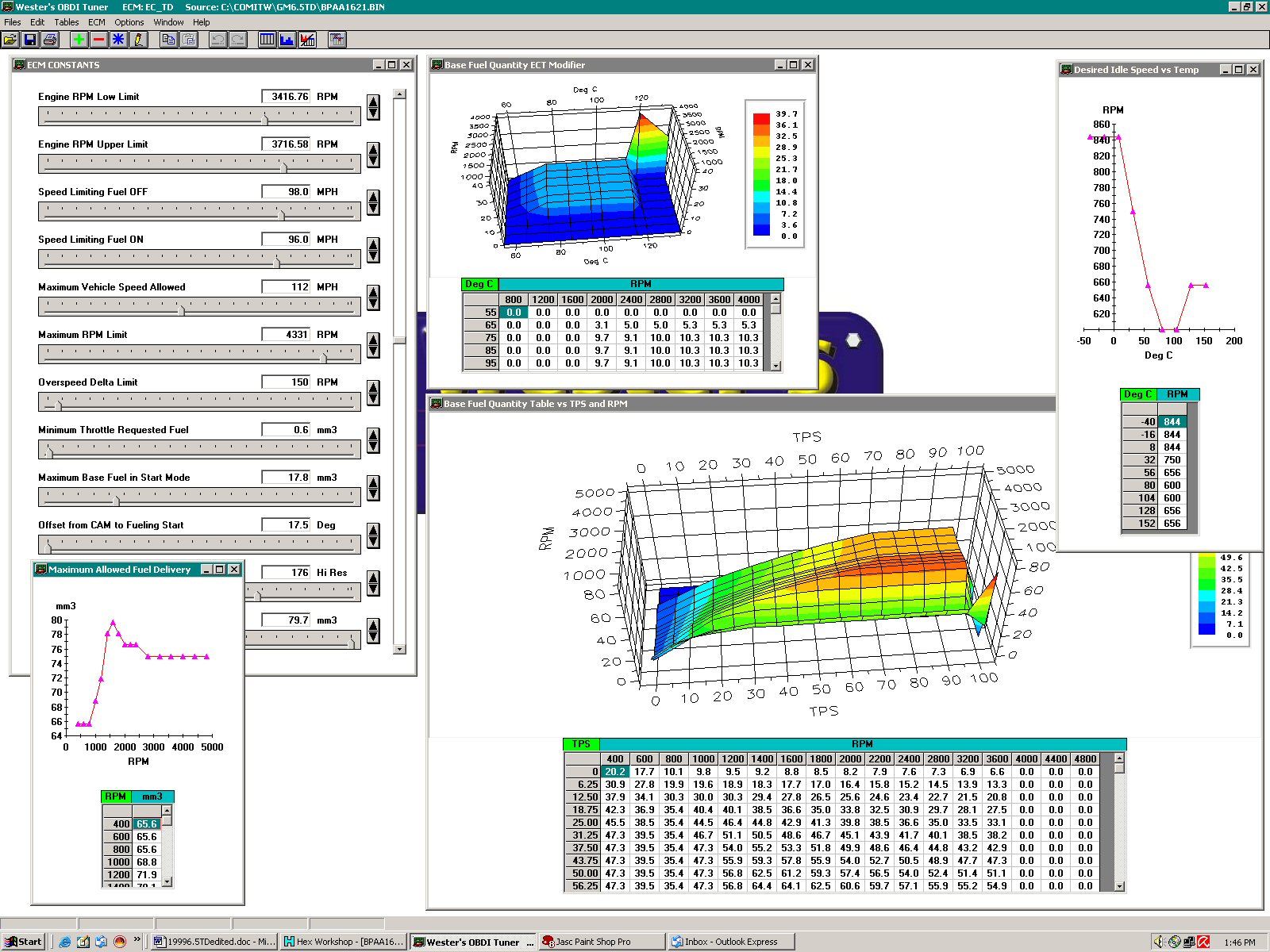Click the Save floppy disk icon
Screen dimensions: 1270x952
pos(30,39)
